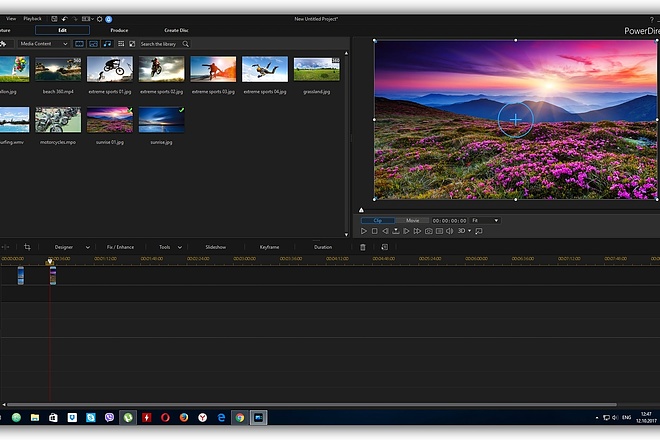This screenshot has width=660, height=440.
Task: Switch to the Produce tab
Action: click(119, 30)
